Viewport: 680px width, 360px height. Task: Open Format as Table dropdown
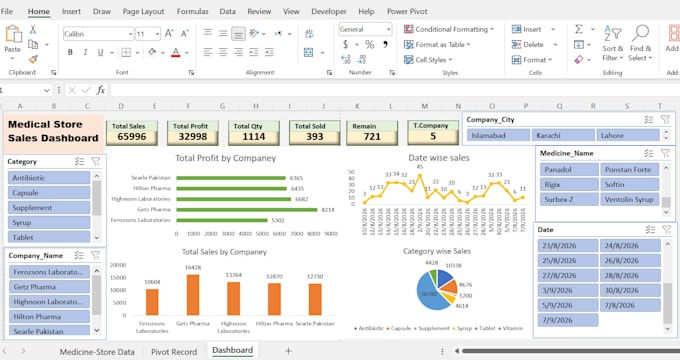pyautogui.click(x=437, y=44)
